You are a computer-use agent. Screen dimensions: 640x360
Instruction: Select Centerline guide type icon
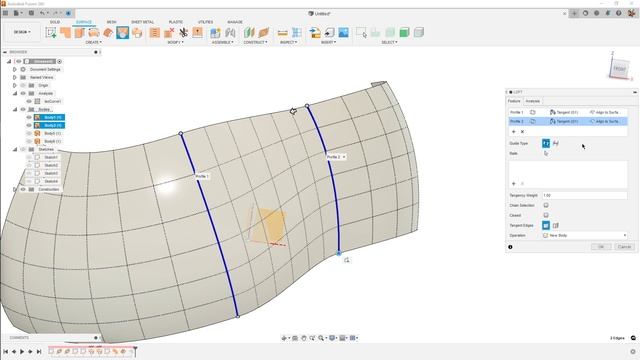(556, 143)
